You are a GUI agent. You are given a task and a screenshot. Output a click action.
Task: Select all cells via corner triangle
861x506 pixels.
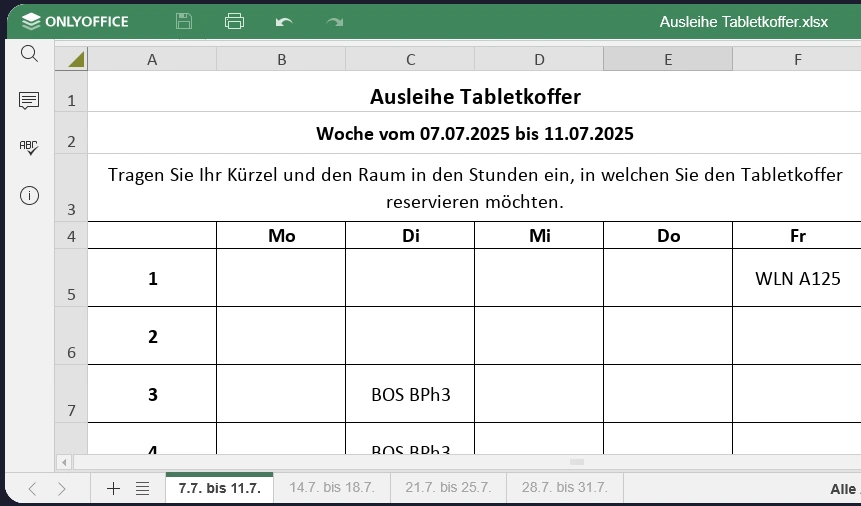(76, 60)
